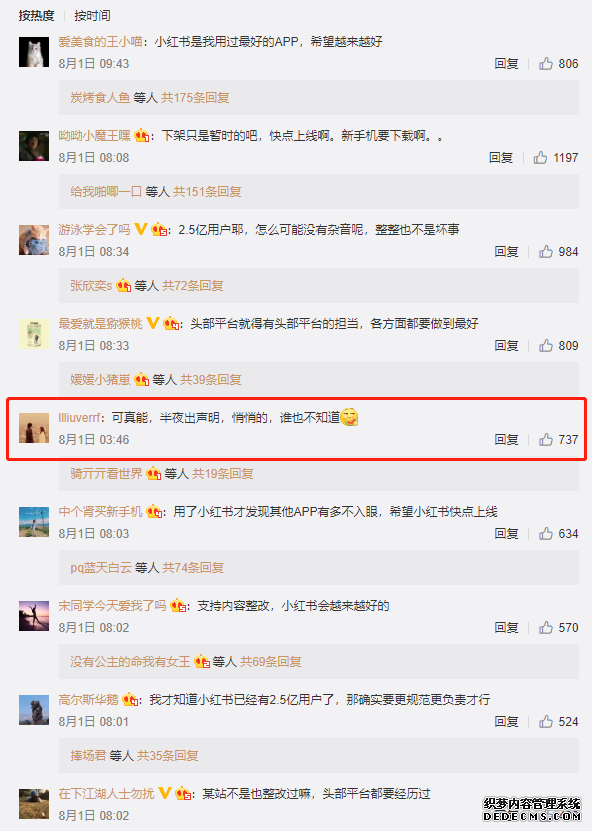This screenshot has width=592, height=831.
Task: Expand the 共151条回复 reply thread
Action: [x=207, y=191]
